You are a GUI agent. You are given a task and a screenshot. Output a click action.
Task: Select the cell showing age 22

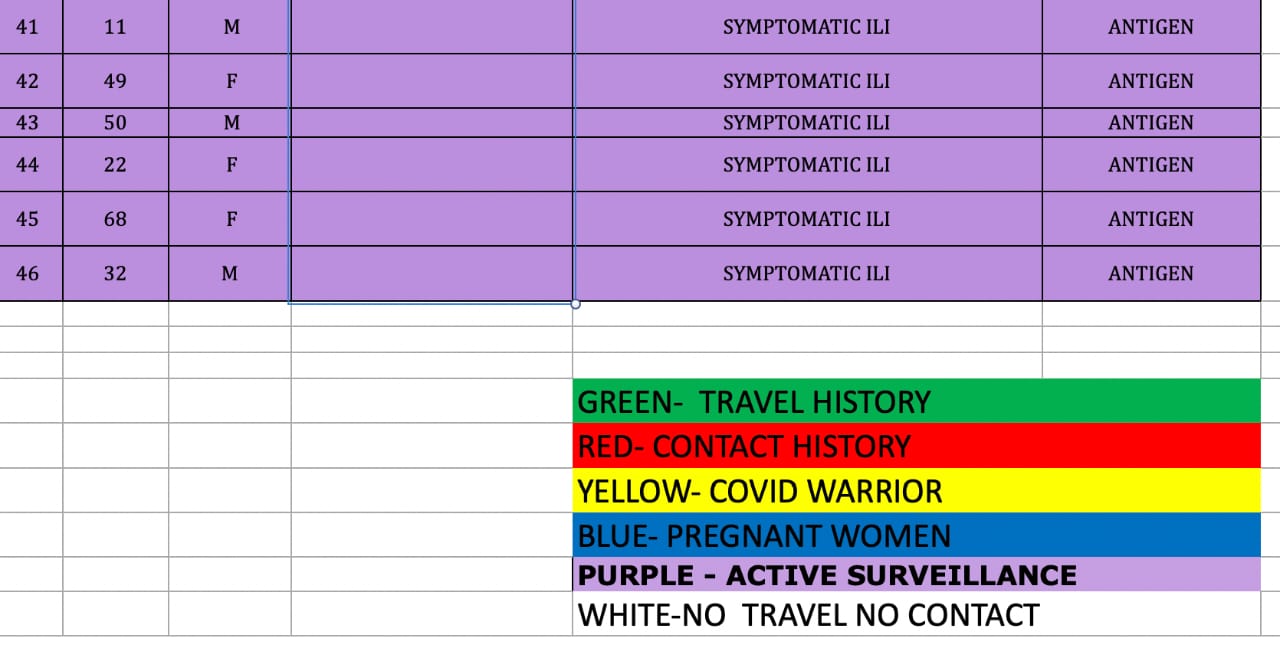[x=115, y=165]
